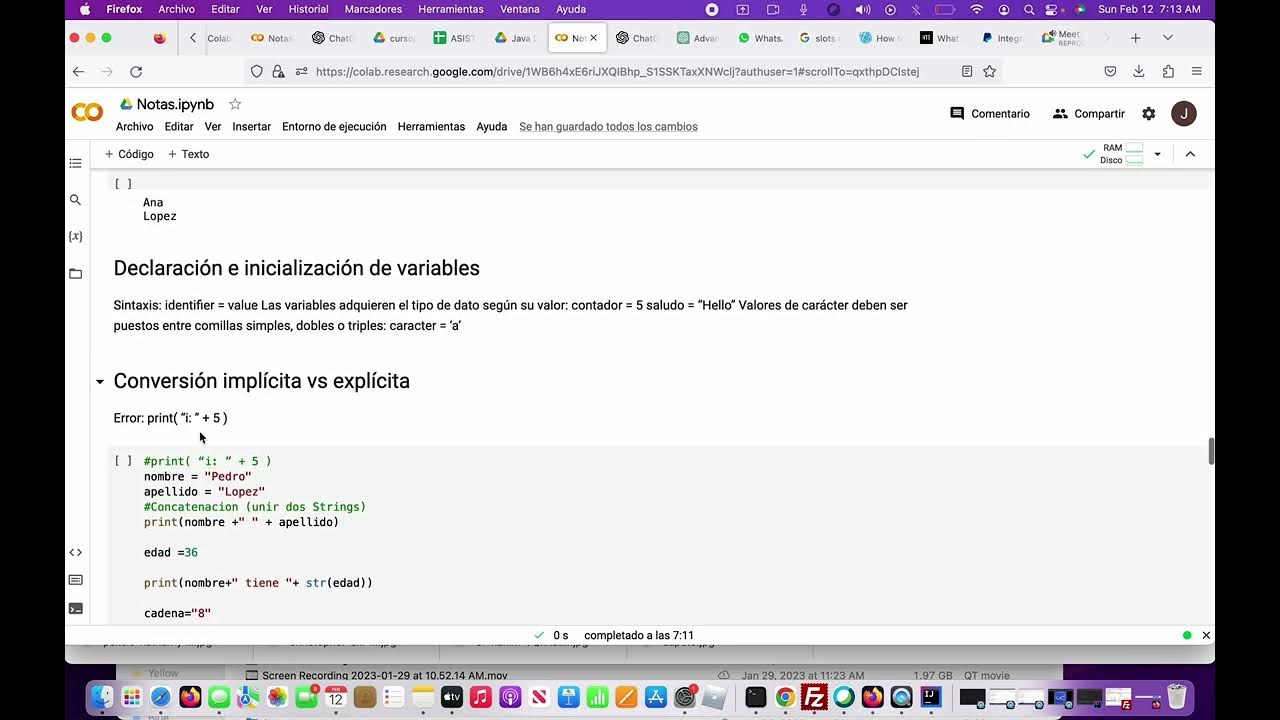Image resolution: width=1280 pixels, height=720 pixels.
Task: Rename the Notas.ipynb title
Action: (x=175, y=104)
